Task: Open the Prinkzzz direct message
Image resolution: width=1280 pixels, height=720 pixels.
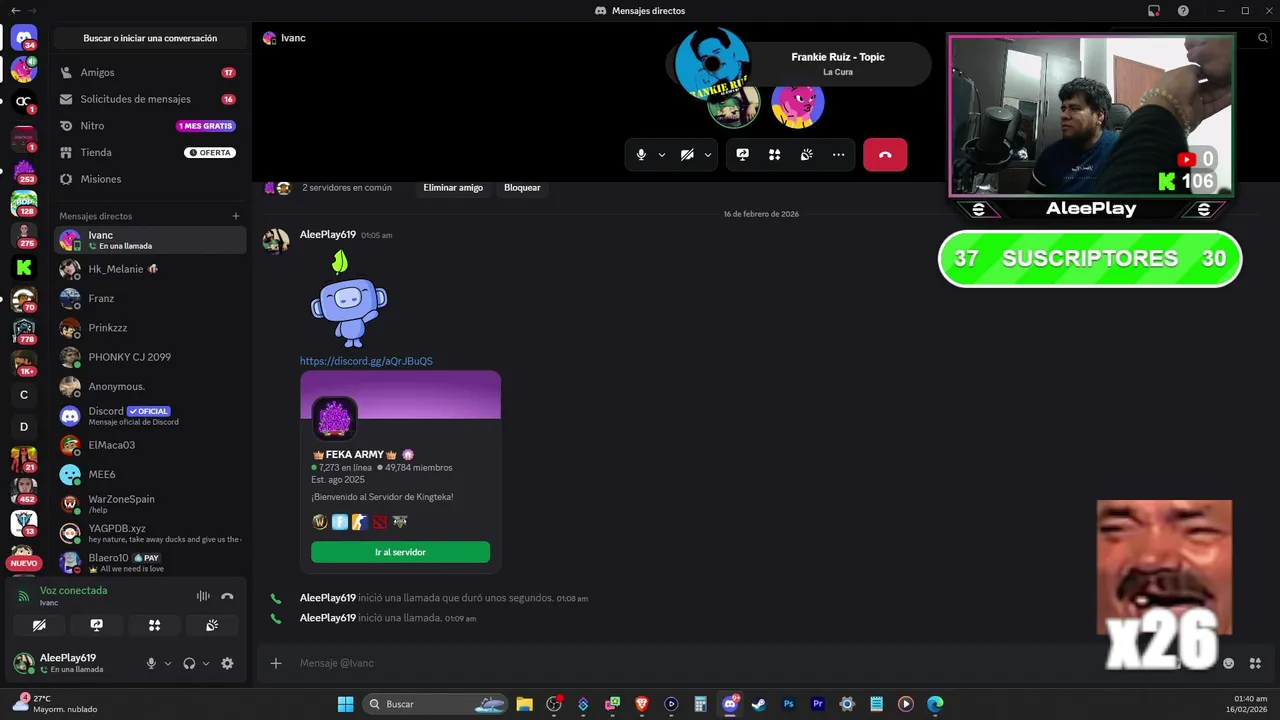Action: pos(150,328)
